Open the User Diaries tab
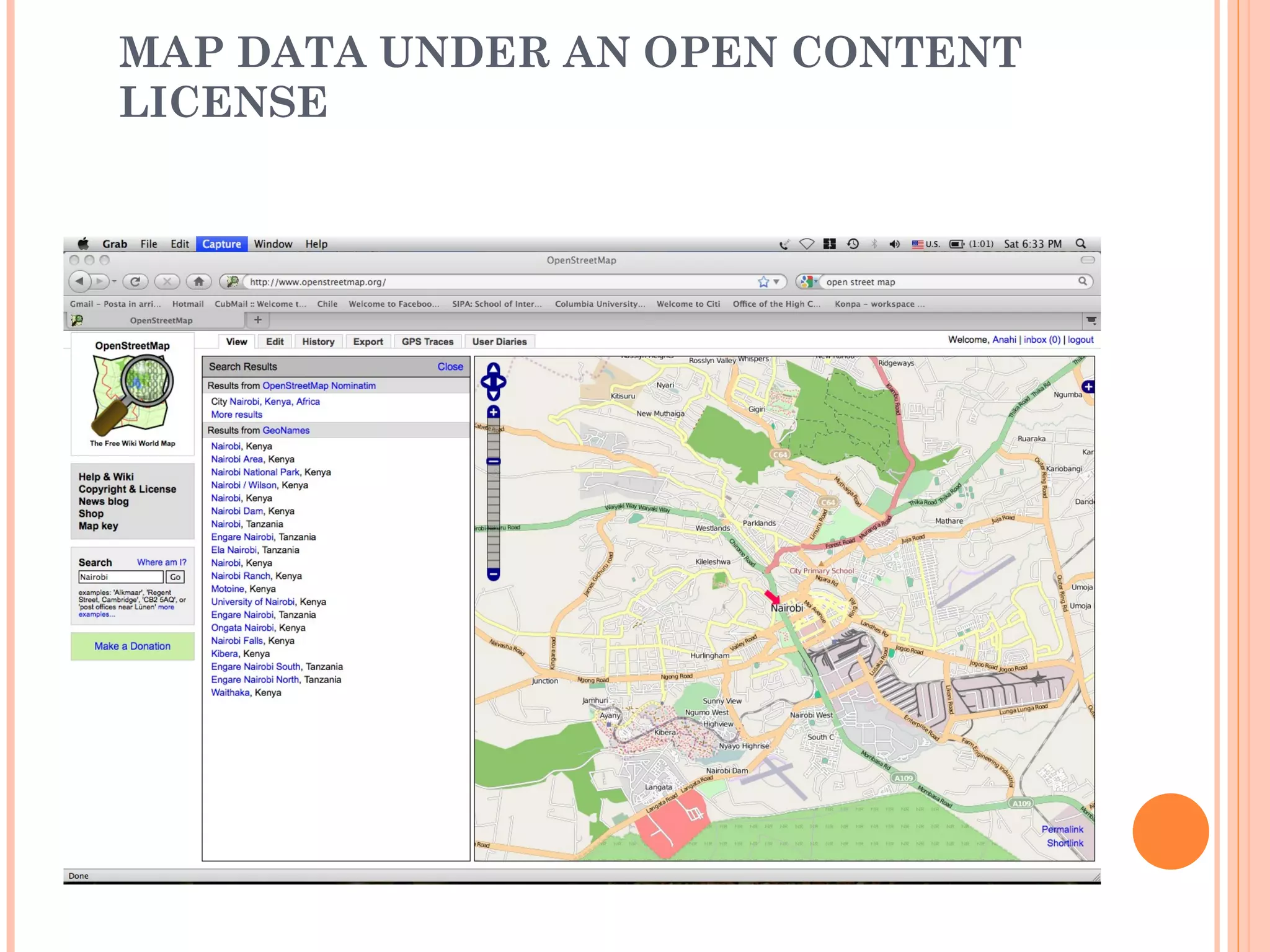1270x952 pixels. point(499,342)
